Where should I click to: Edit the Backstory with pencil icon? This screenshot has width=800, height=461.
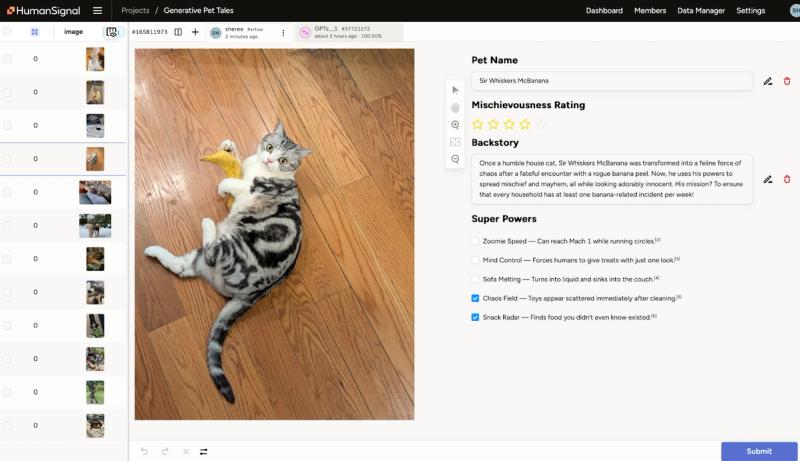(767, 179)
